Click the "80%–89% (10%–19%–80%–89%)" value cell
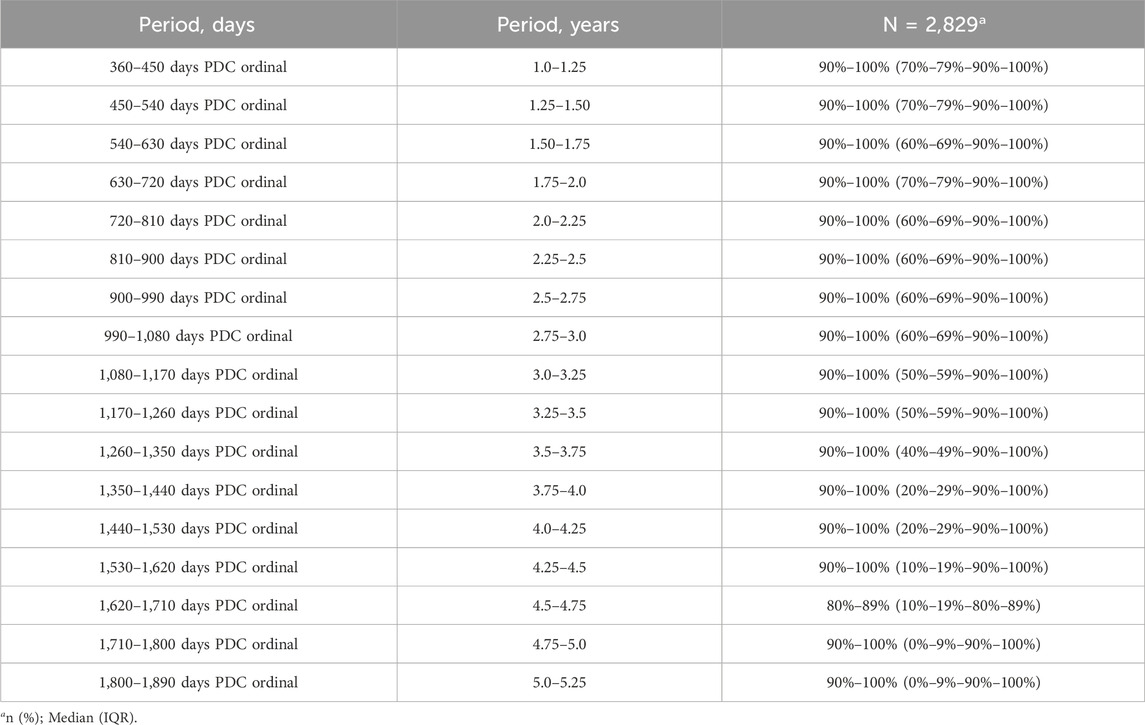 (x=932, y=606)
